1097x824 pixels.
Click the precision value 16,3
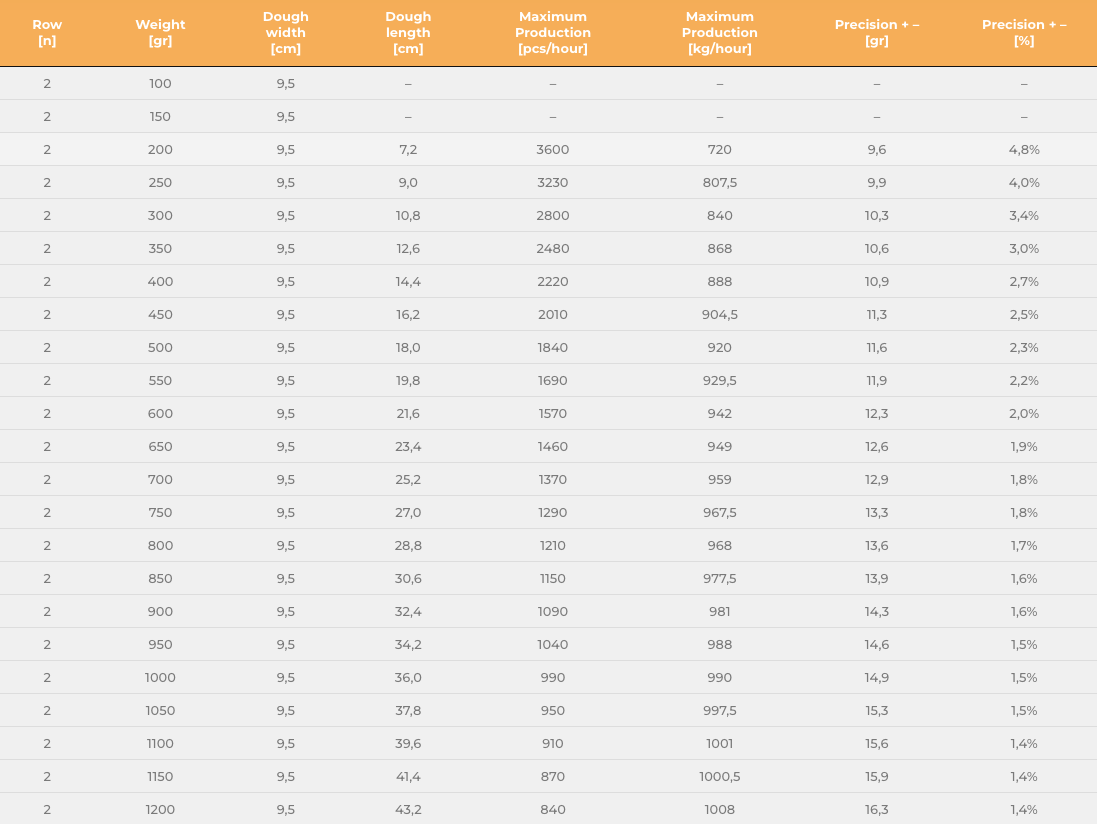[x=877, y=809]
